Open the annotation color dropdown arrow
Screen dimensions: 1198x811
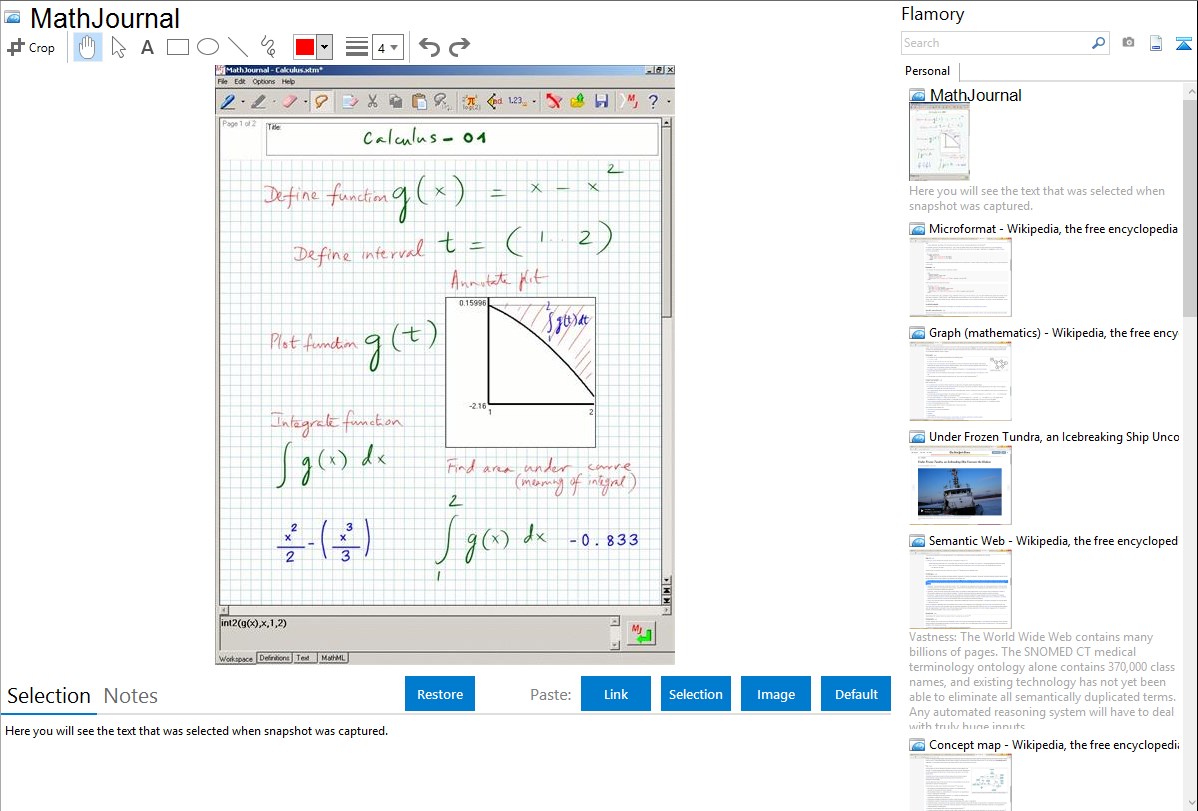[x=325, y=47]
